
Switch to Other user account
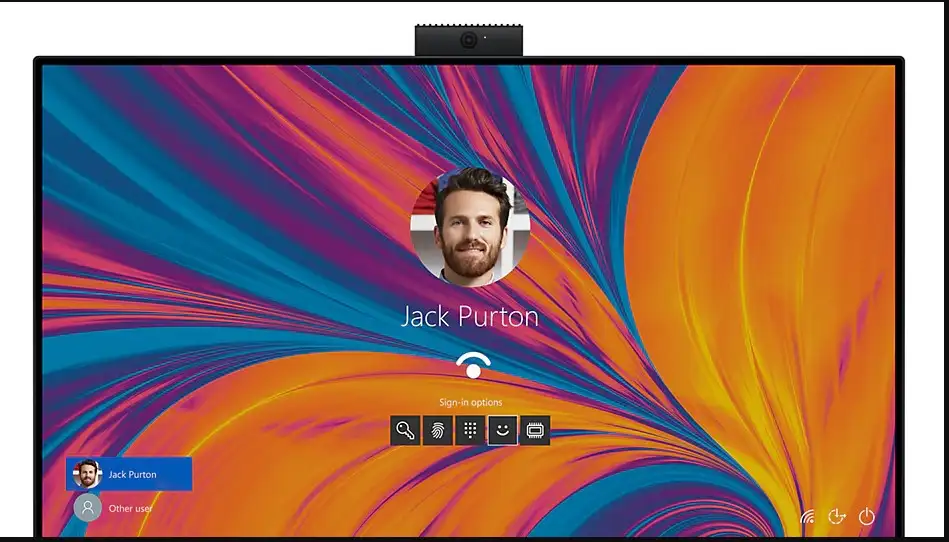click(129, 508)
